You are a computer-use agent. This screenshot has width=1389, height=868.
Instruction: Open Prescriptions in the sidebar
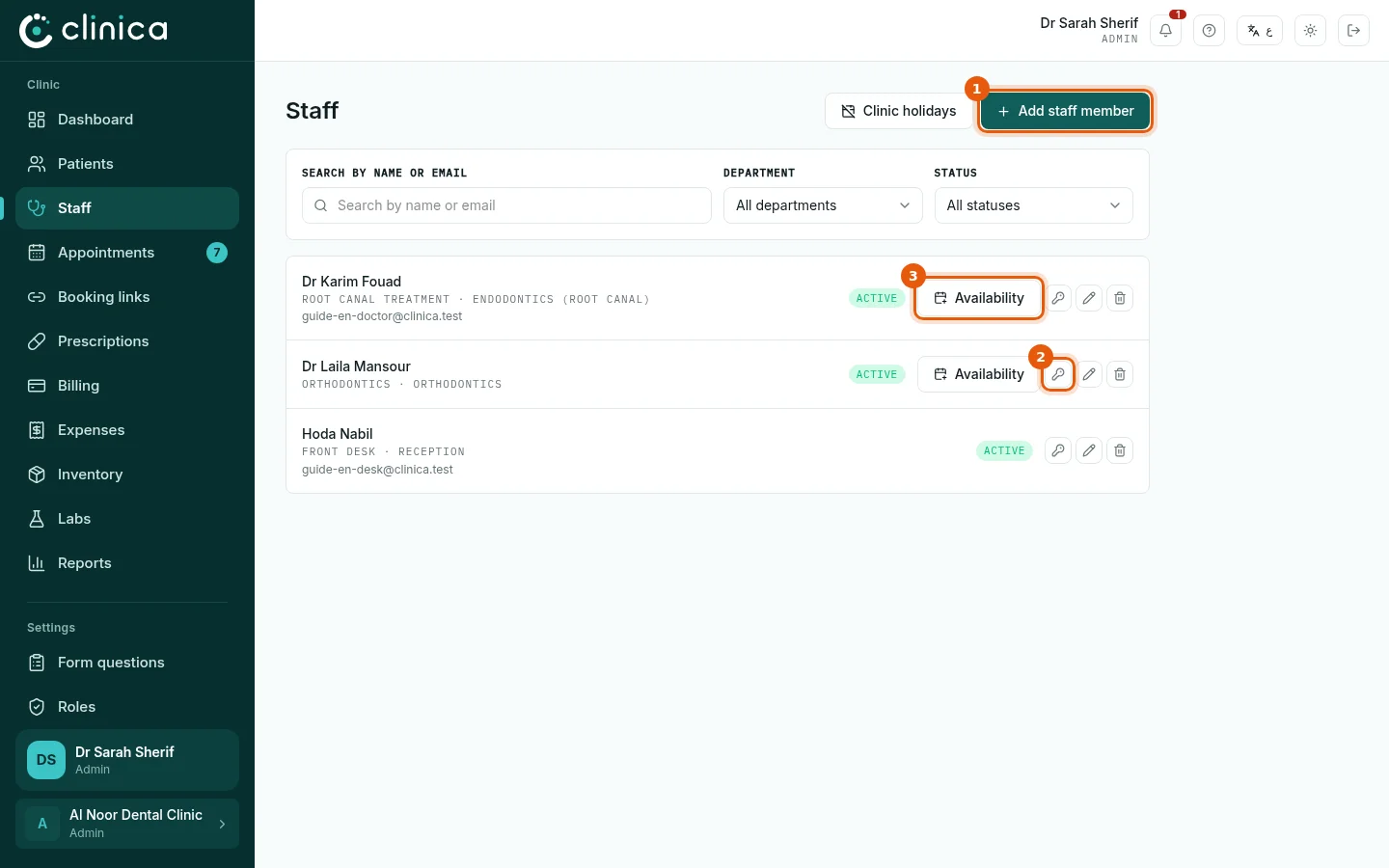tap(127, 341)
